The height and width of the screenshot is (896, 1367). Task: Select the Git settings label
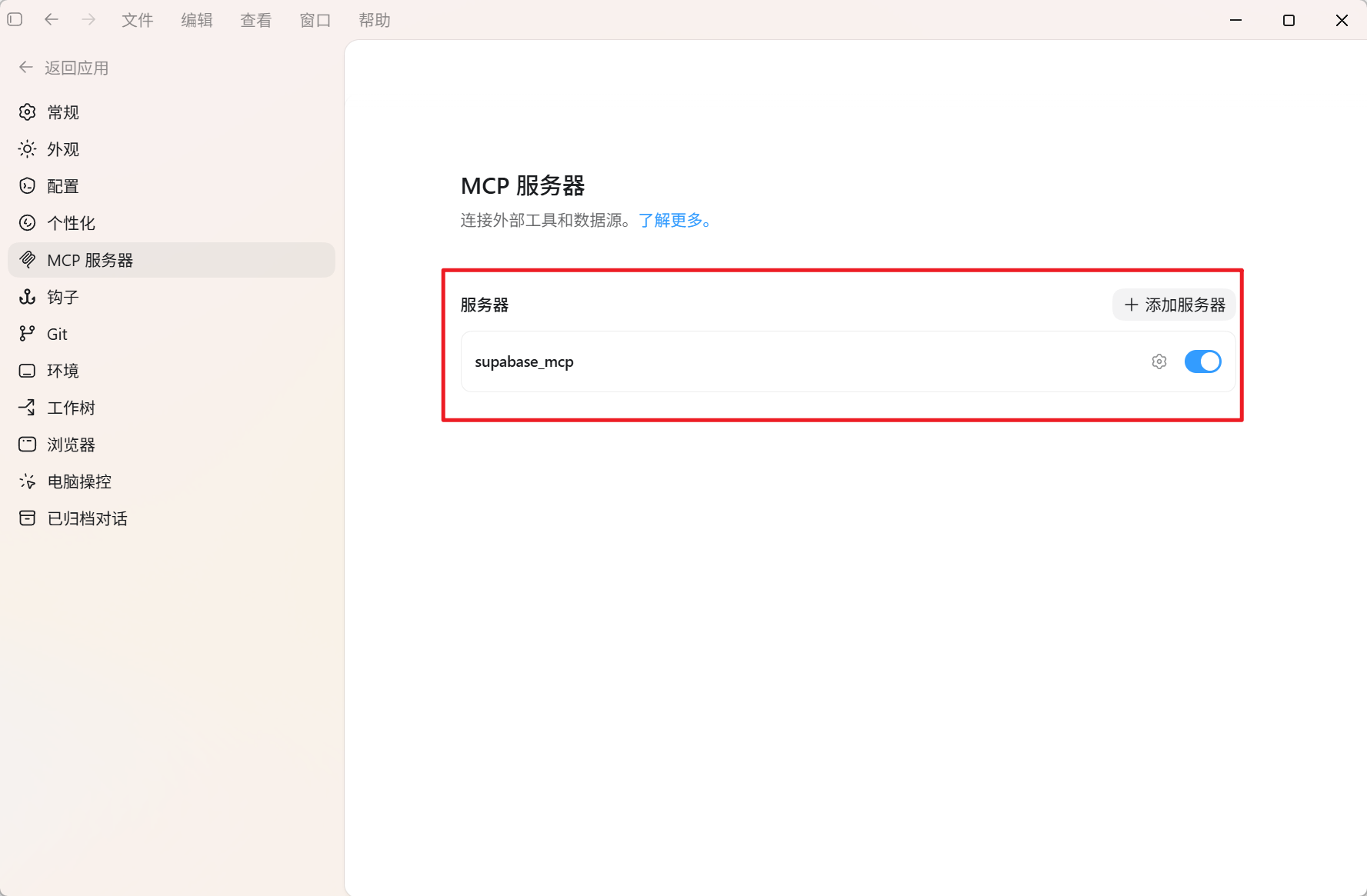click(x=57, y=334)
